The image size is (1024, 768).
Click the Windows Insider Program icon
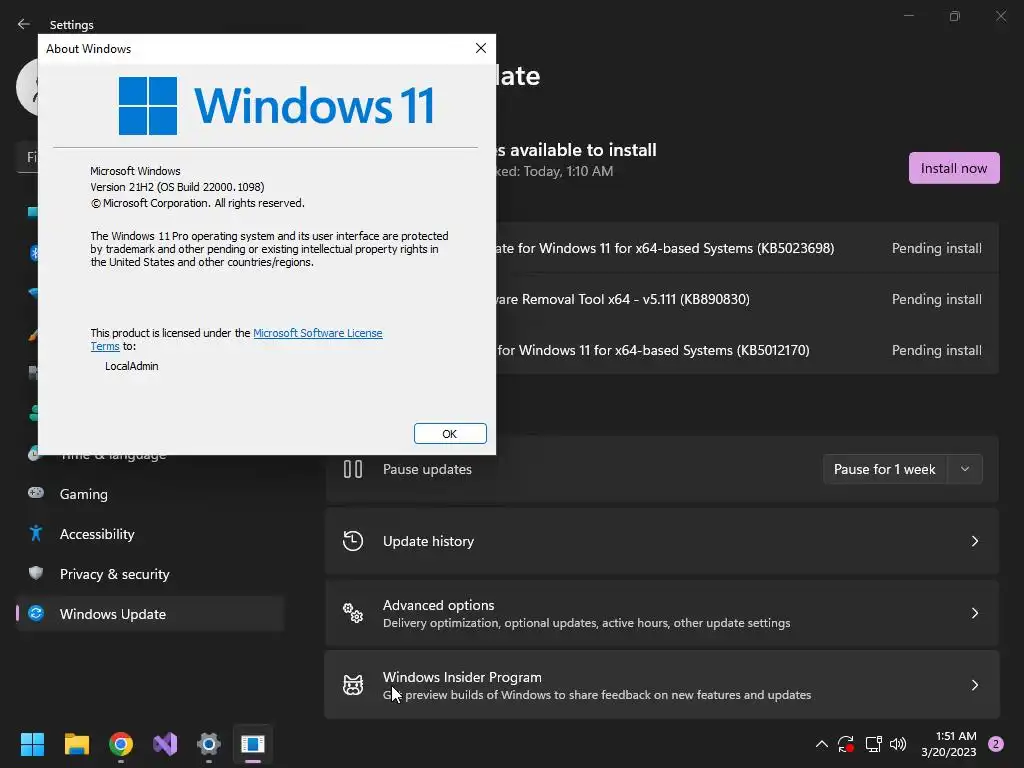353,685
